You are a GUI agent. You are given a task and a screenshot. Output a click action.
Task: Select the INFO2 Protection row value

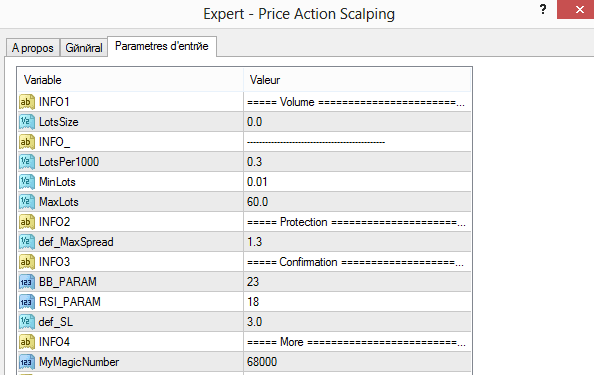[x=357, y=222]
